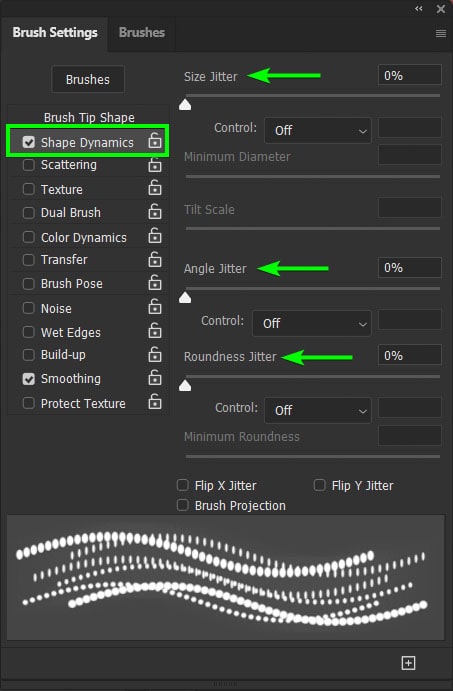Image resolution: width=453 pixels, height=691 pixels.
Task: Click the Brushes button
Action: [88, 79]
